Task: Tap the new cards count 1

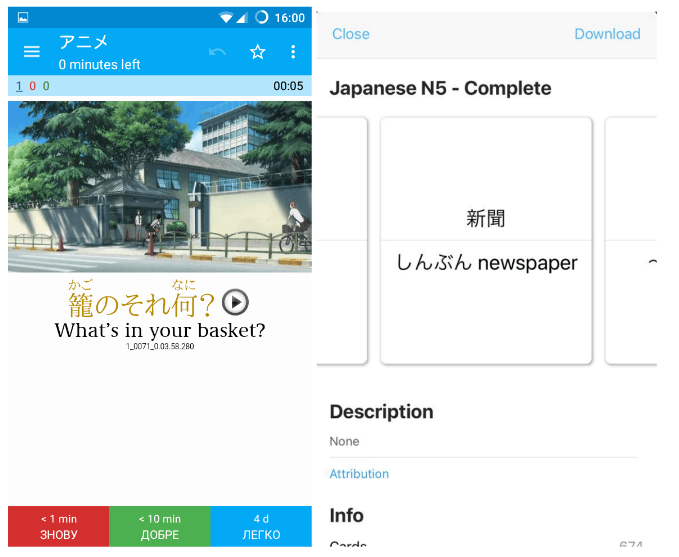Action: click(x=19, y=86)
